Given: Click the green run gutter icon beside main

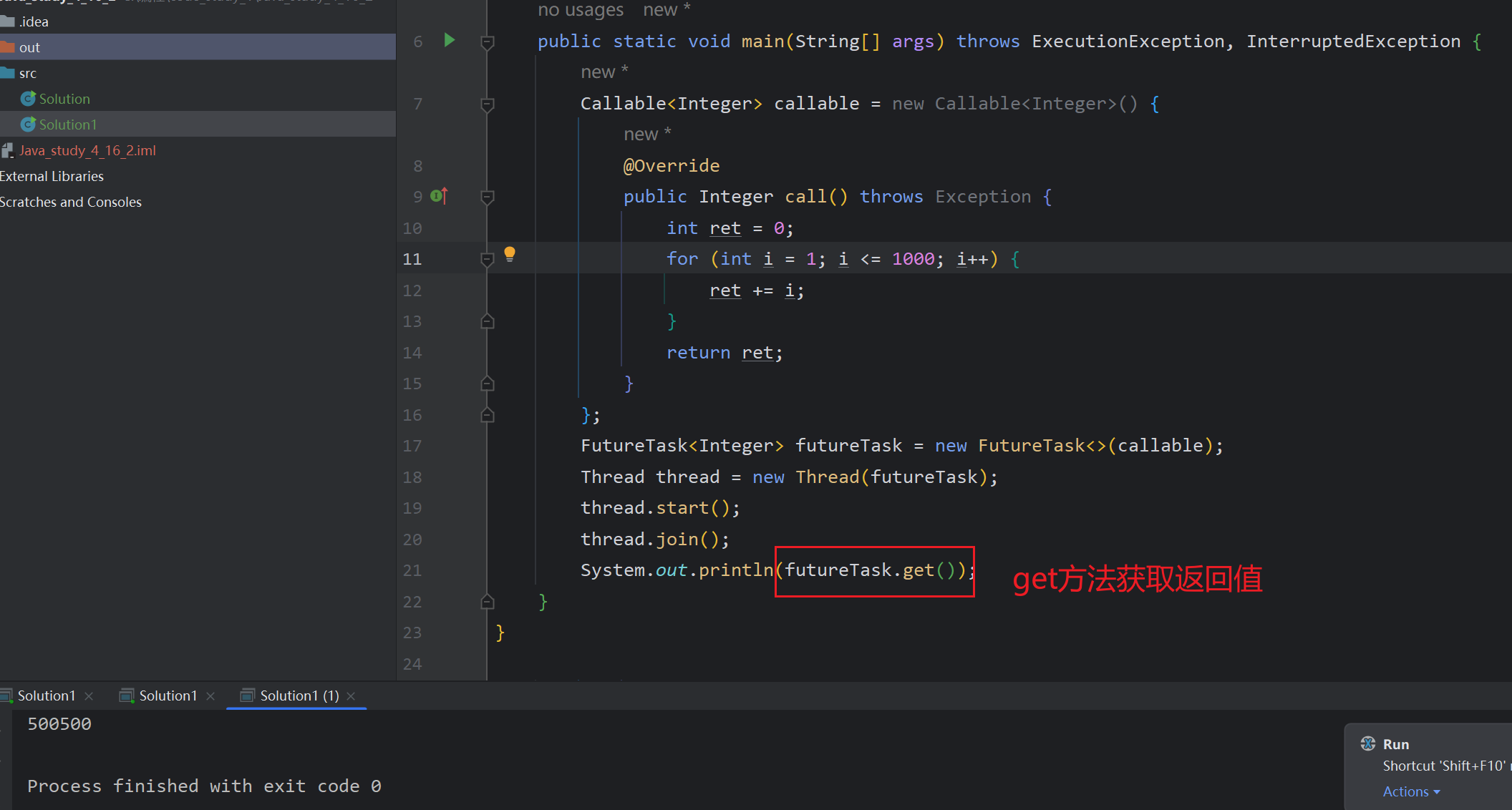Looking at the screenshot, I should click(450, 40).
